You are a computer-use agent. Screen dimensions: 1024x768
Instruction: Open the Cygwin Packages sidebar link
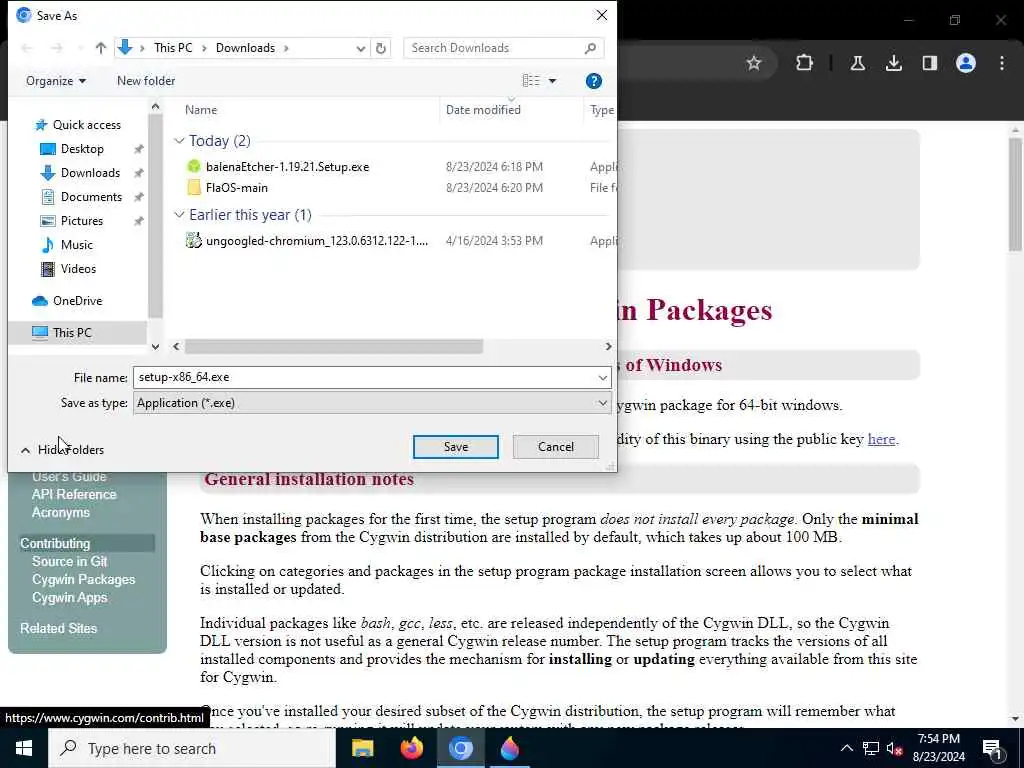(x=84, y=580)
